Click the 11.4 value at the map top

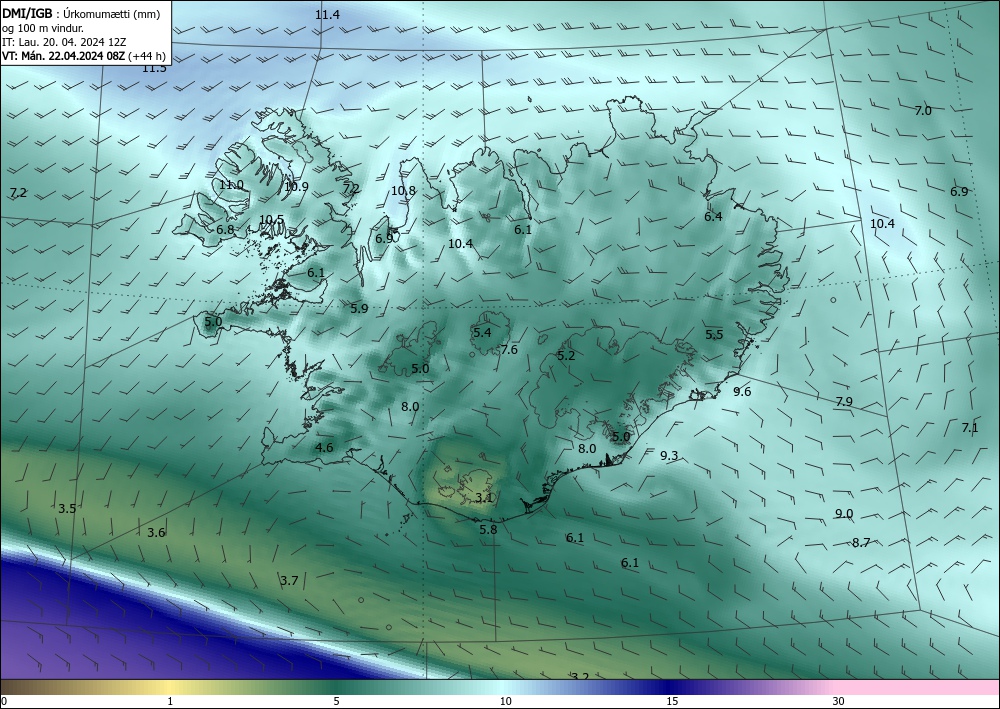coord(327,14)
